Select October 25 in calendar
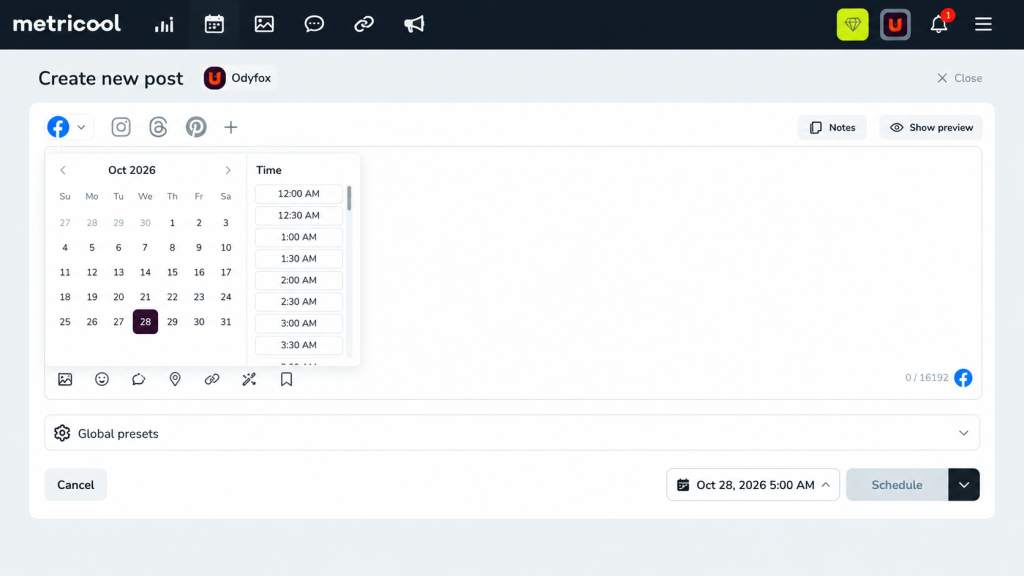 (65, 322)
